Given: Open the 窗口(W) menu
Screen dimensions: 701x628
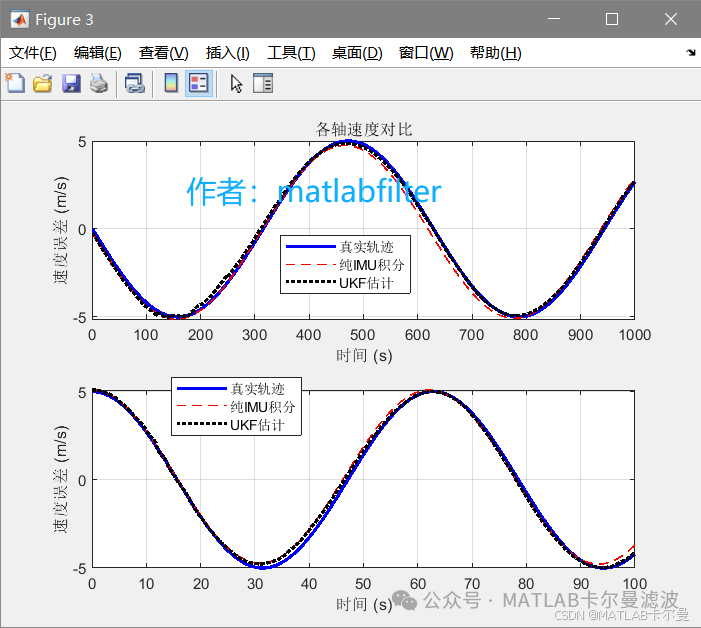Looking at the screenshot, I should pos(426,53).
